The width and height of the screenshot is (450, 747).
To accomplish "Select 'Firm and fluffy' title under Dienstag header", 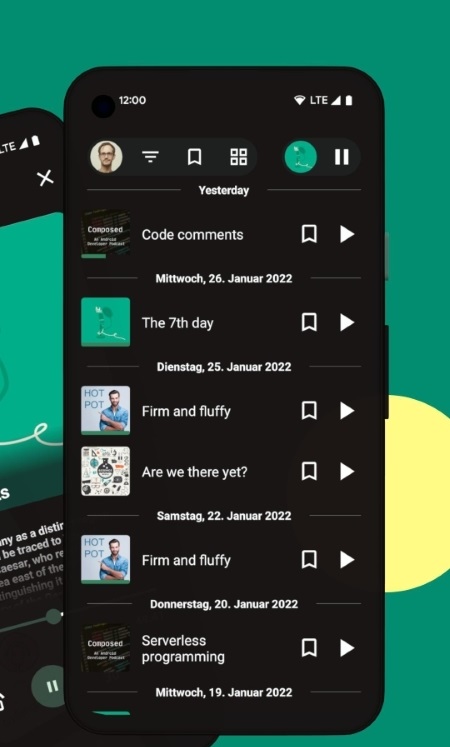I will pyautogui.click(x=186, y=411).
